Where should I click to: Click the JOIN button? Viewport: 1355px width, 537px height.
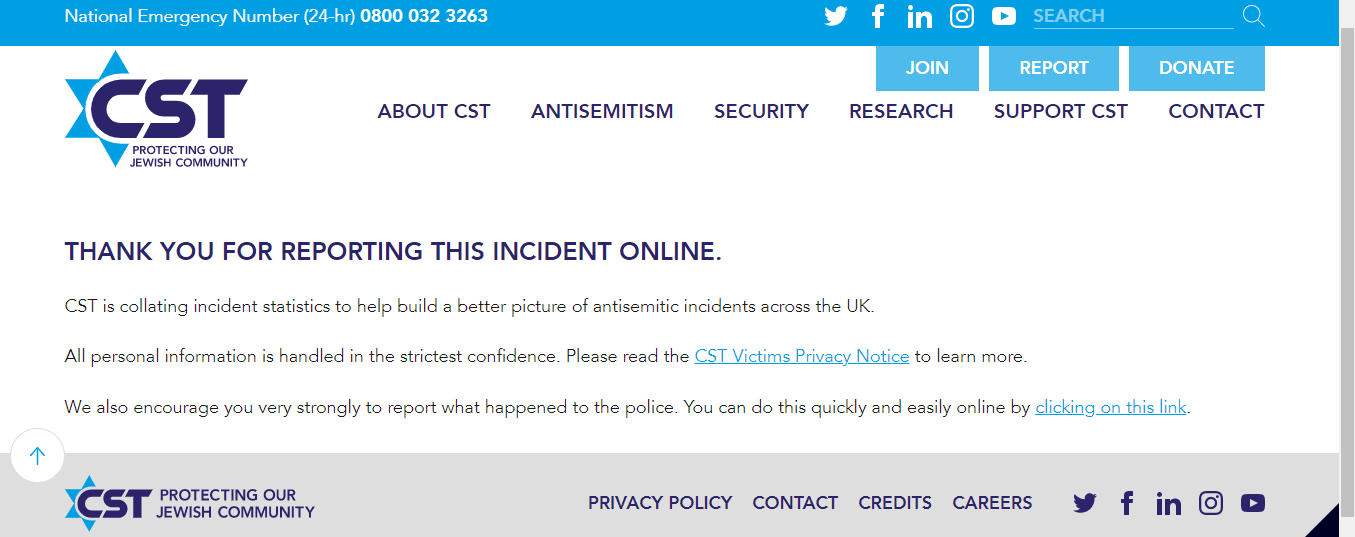[927, 68]
